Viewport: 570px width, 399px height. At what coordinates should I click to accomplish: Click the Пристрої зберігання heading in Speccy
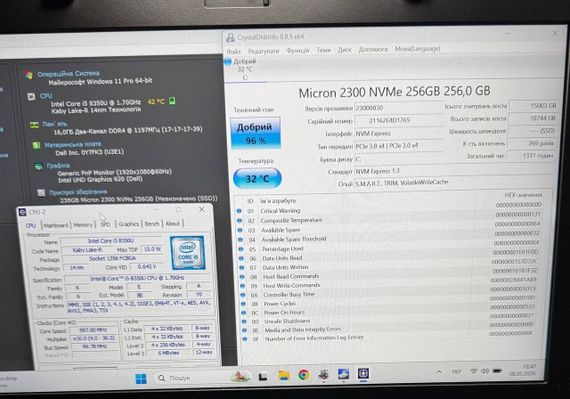[x=78, y=192]
